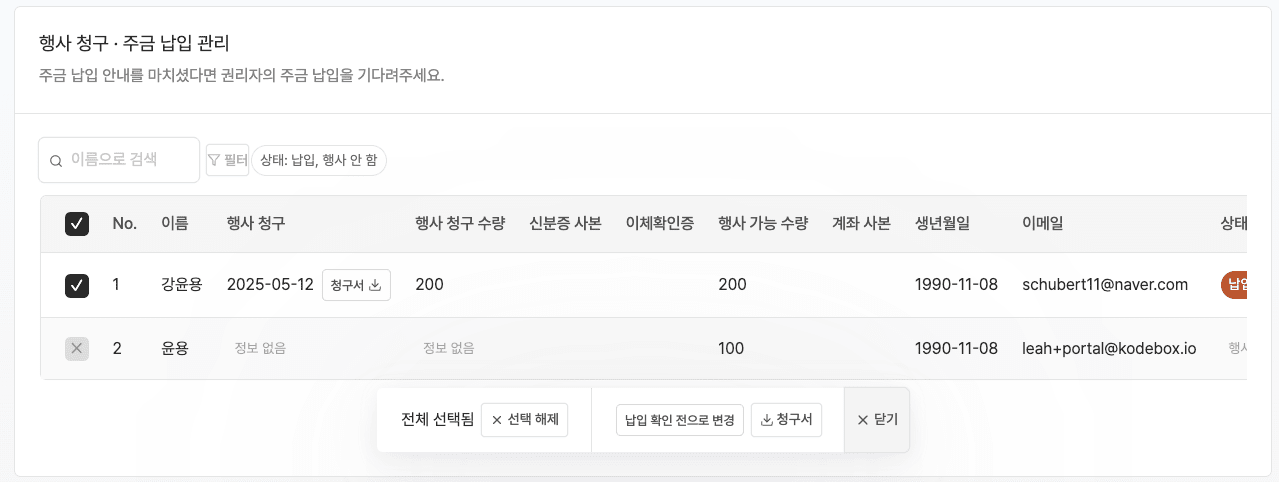The image size is (1279, 482).
Task: Download 청구서 from the bottom action bar
Action: pos(786,420)
